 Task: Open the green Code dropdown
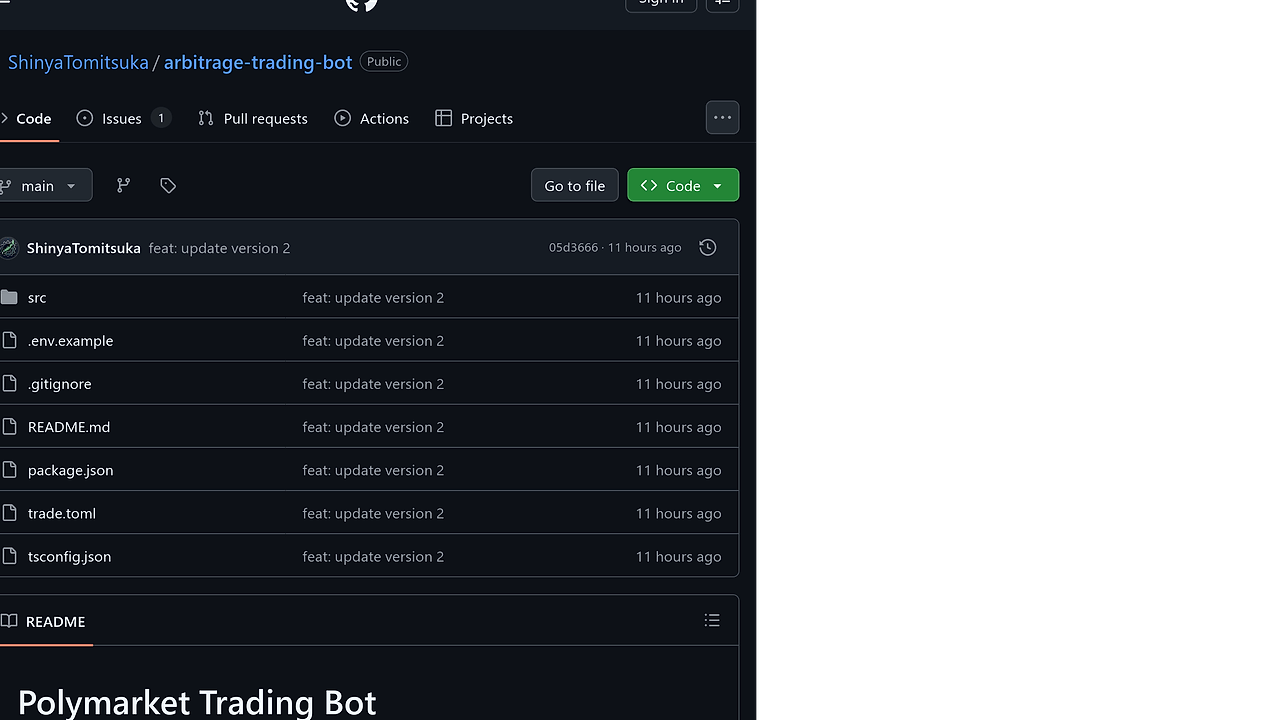(x=683, y=185)
